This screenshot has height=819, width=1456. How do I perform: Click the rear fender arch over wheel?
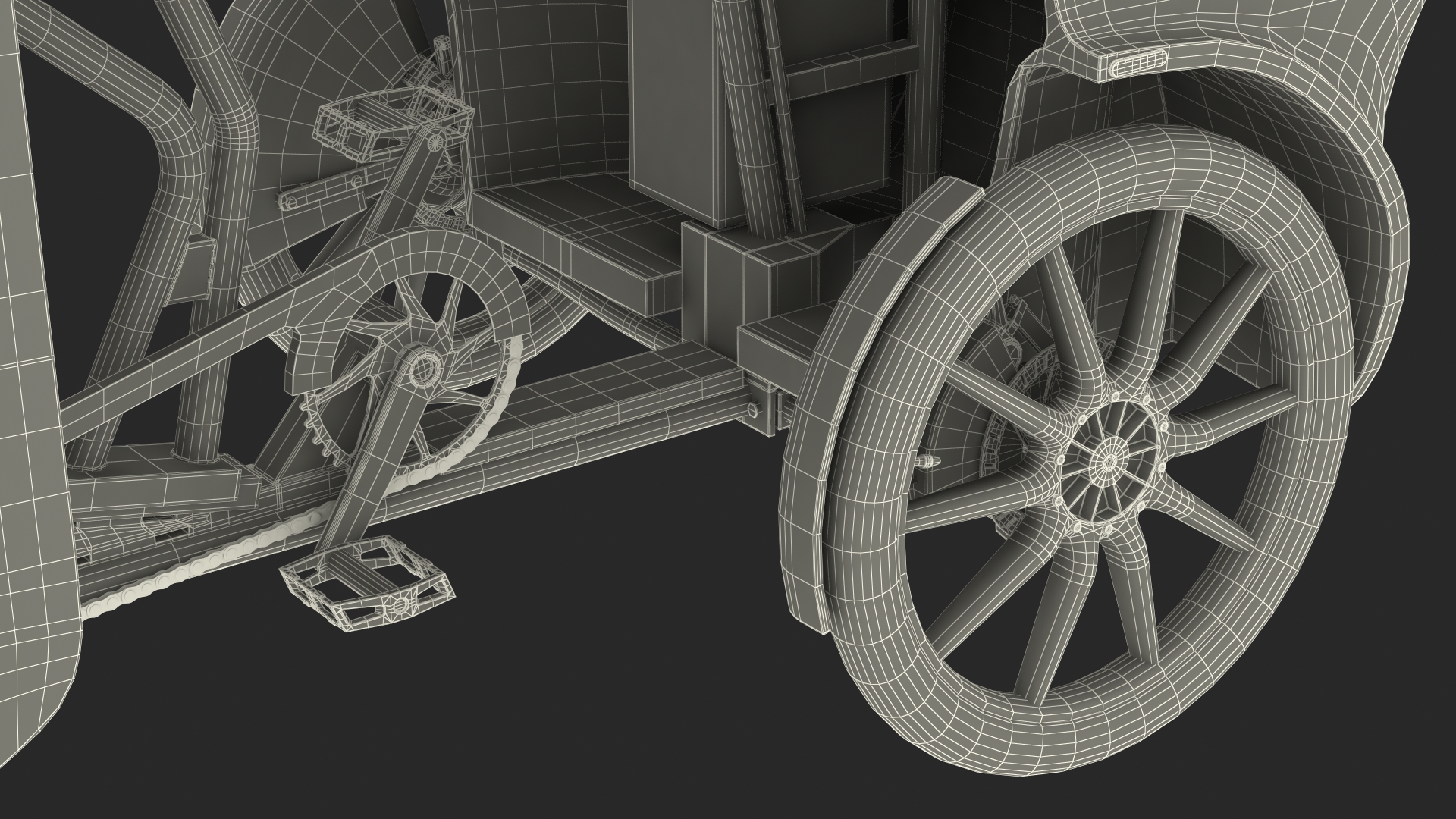[x=1357, y=190]
